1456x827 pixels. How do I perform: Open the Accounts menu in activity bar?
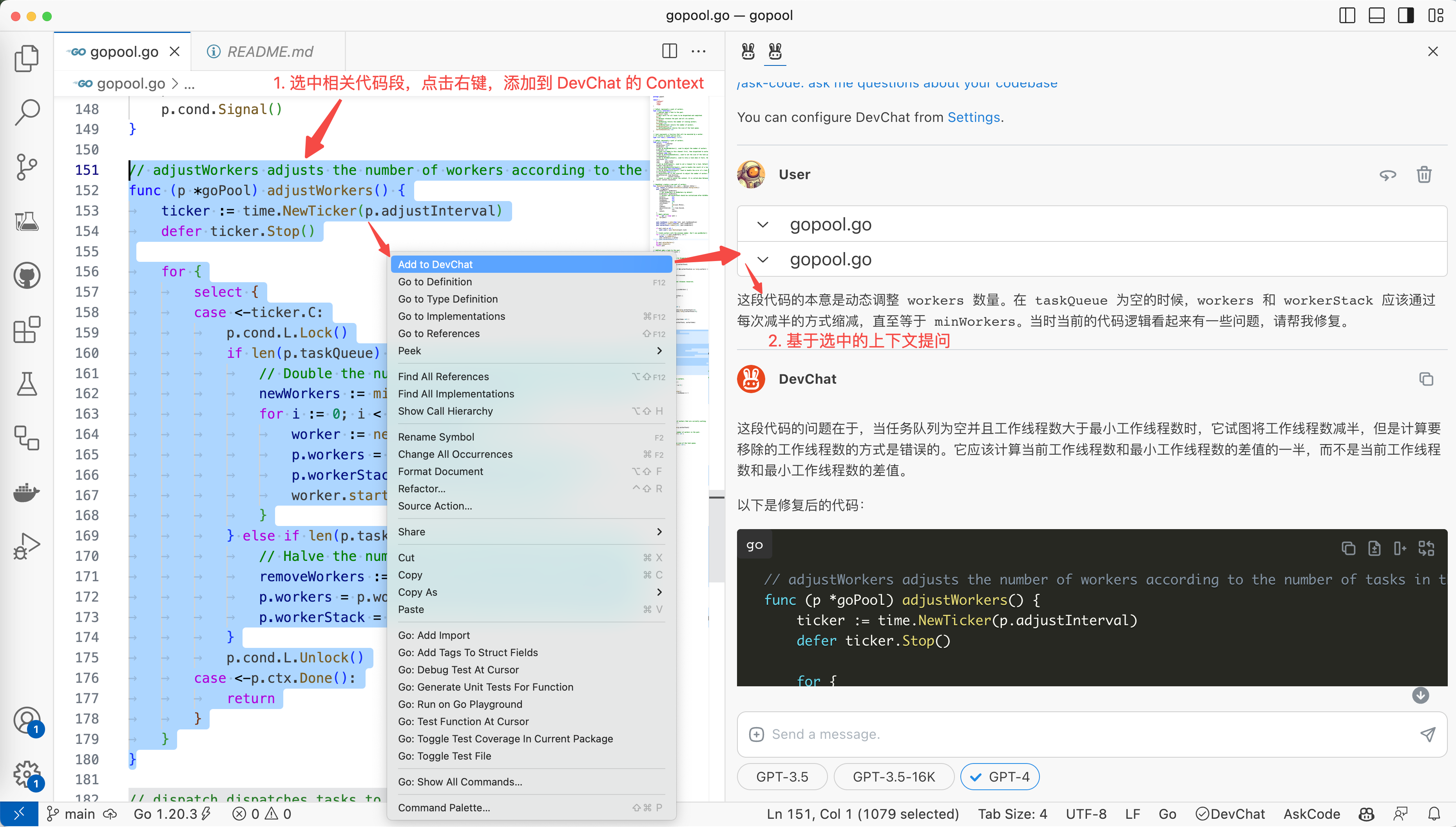pos(27,721)
